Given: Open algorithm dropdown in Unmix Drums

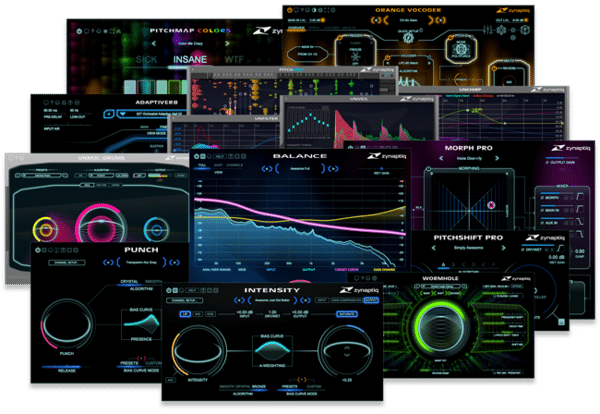Looking at the screenshot, I should click(x=101, y=175).
